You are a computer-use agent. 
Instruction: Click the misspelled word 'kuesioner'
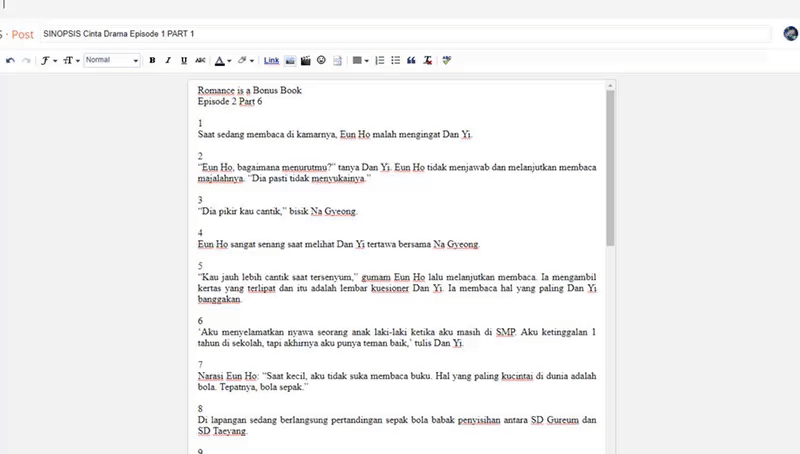pyautogui.click(x=390, y=288)
